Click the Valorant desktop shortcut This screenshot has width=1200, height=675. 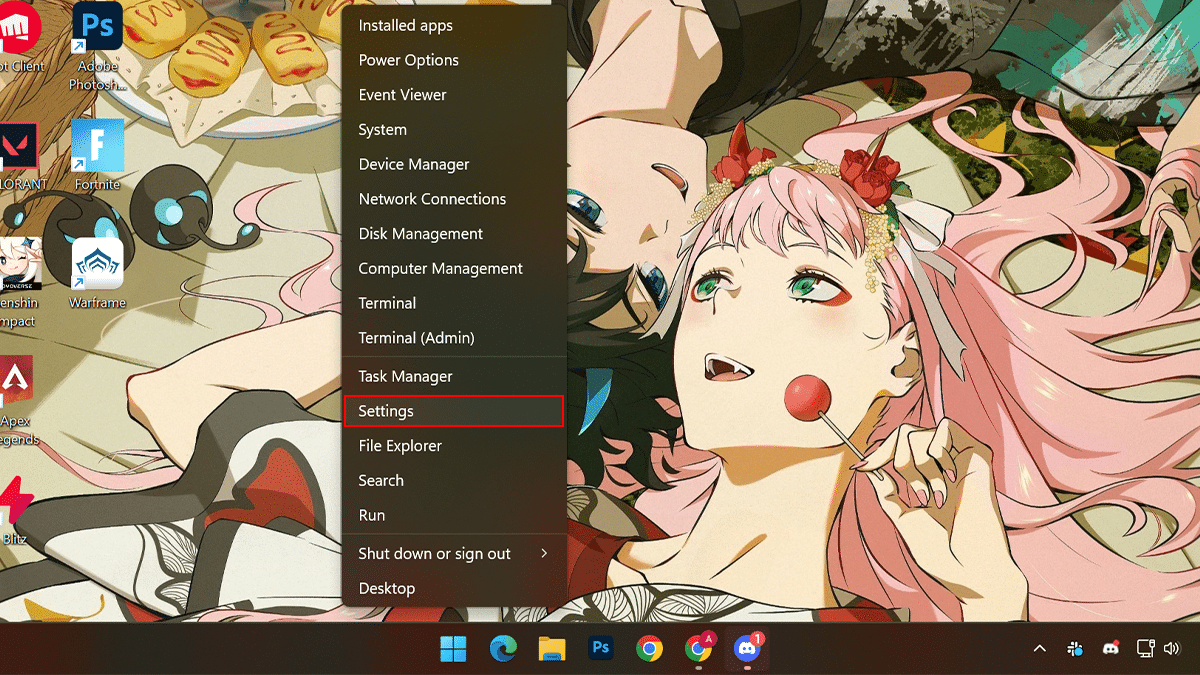tap(20, 150)
